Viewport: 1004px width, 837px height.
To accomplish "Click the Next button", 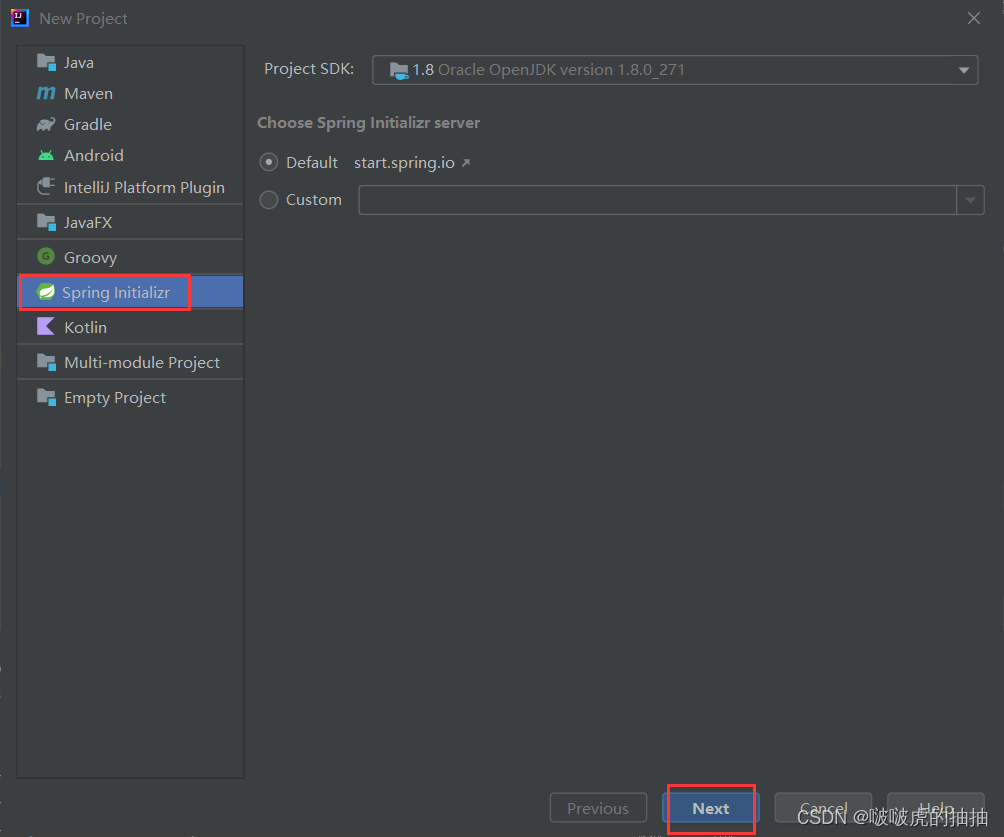I will (711, 808).
